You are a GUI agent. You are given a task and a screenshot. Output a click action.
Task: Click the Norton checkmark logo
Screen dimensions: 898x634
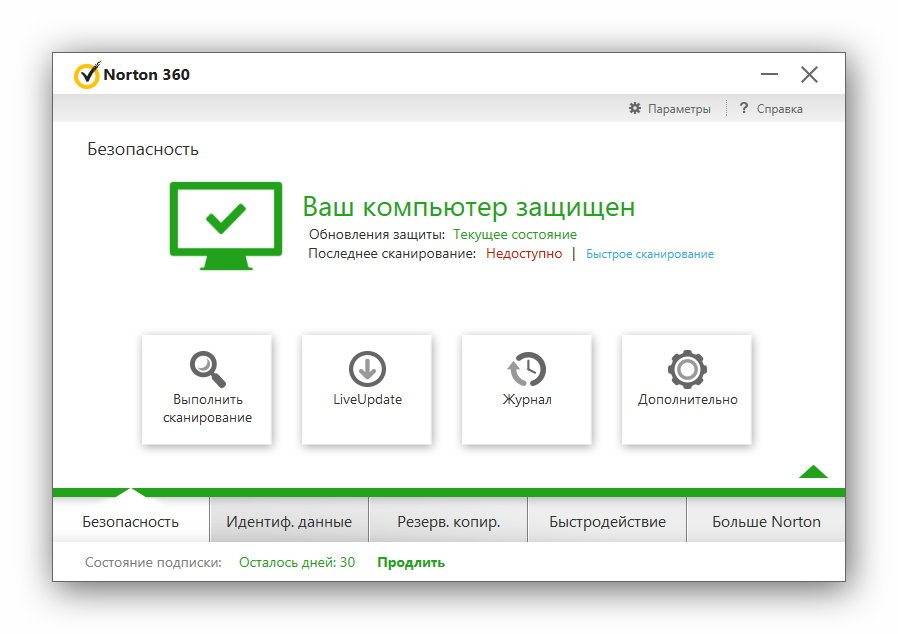tap(88, 75)
